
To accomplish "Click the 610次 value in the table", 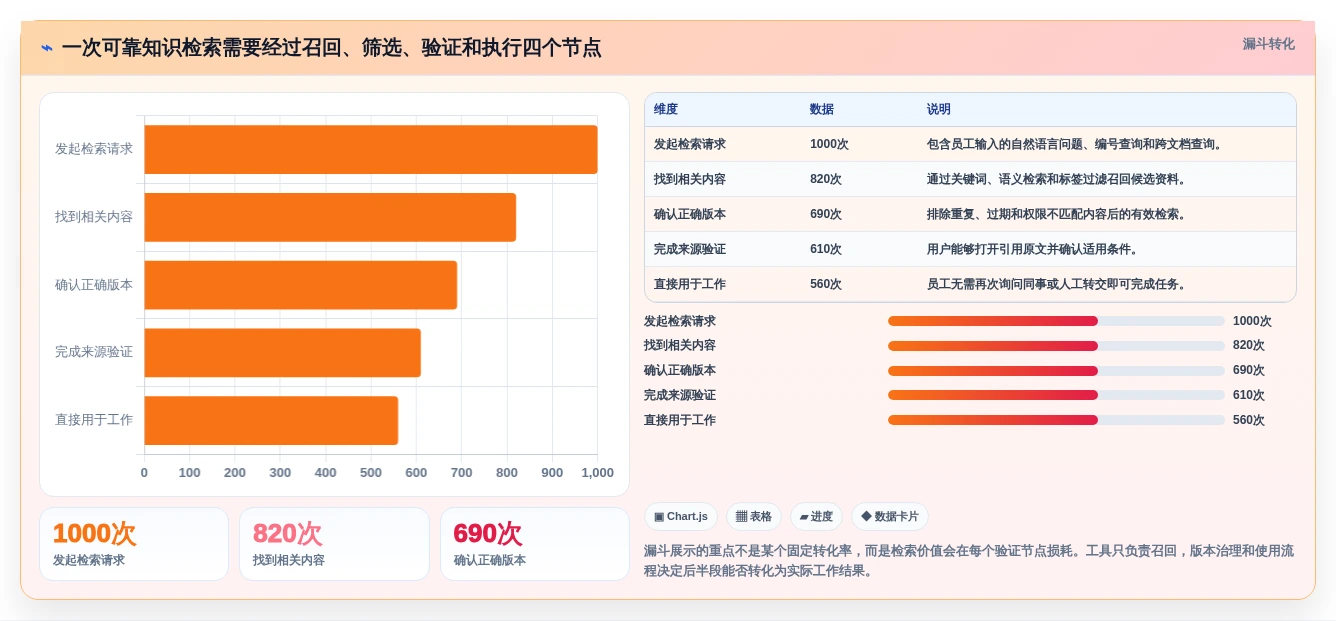I will point(826,249).
